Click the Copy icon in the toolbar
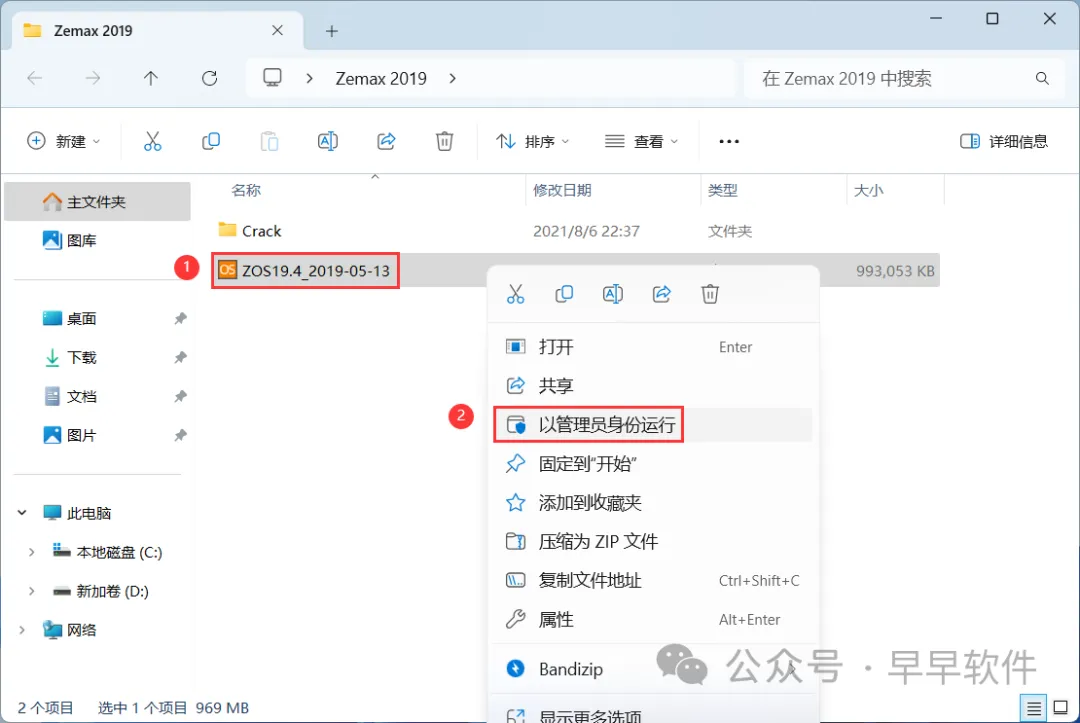Screen dimensions: 1080x723 tap(211, 141)
